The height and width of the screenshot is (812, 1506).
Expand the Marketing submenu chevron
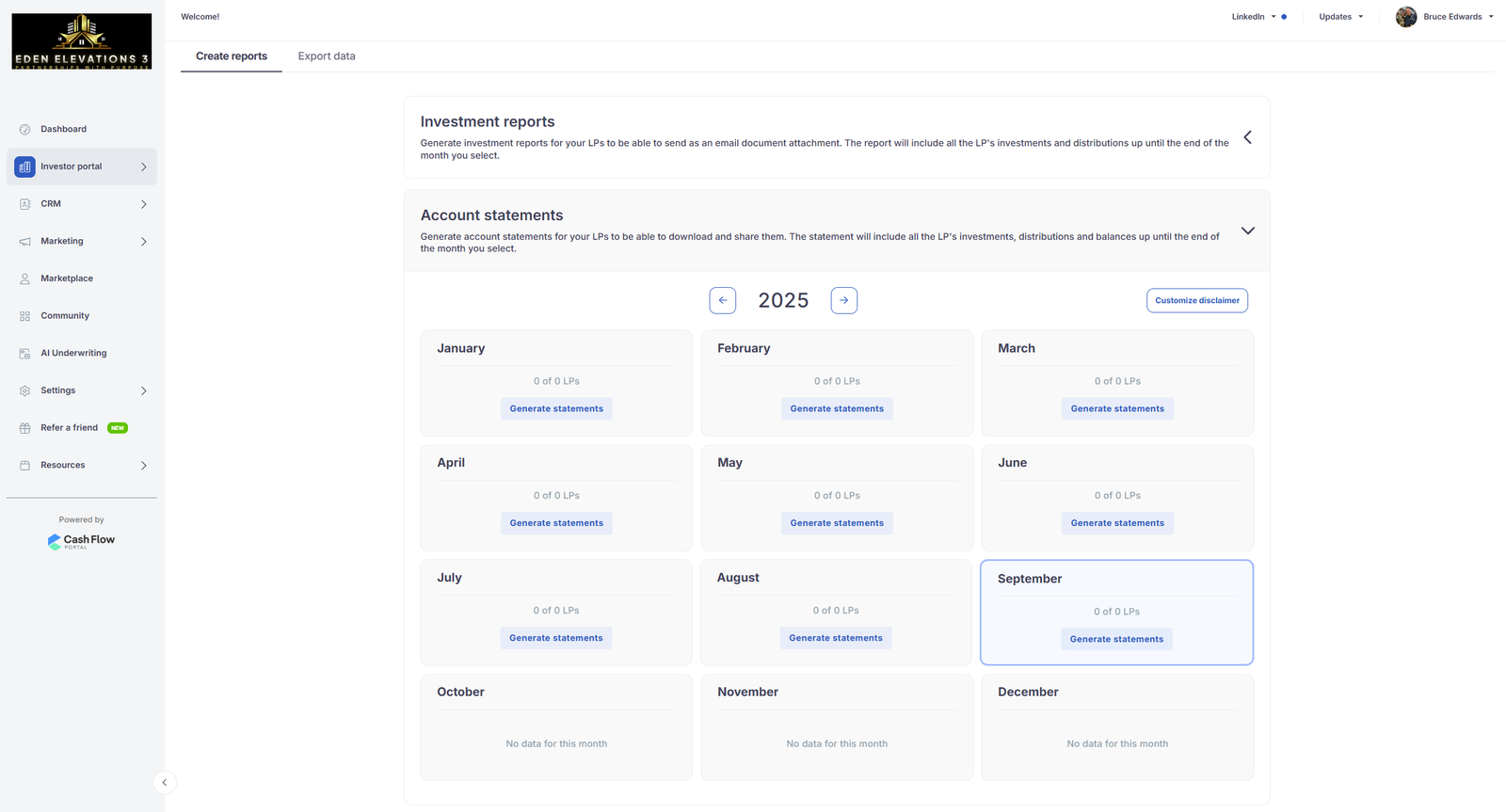tap(143, 242)
